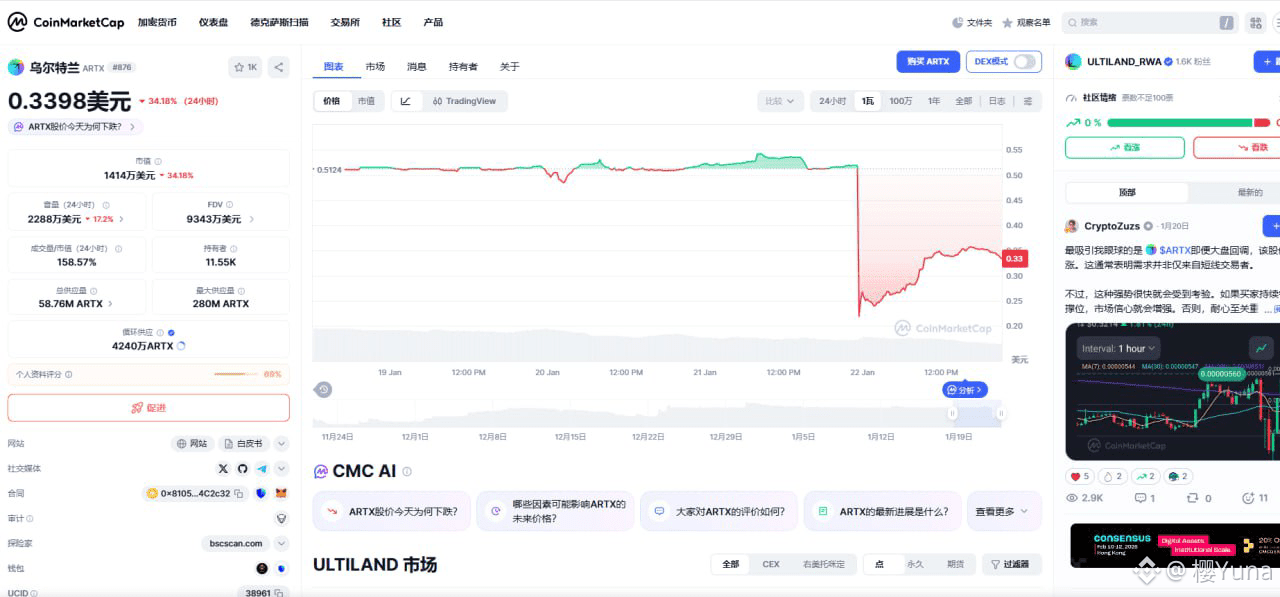
Task: Open ARTX Telegram social link
Action: coord(262,468)
